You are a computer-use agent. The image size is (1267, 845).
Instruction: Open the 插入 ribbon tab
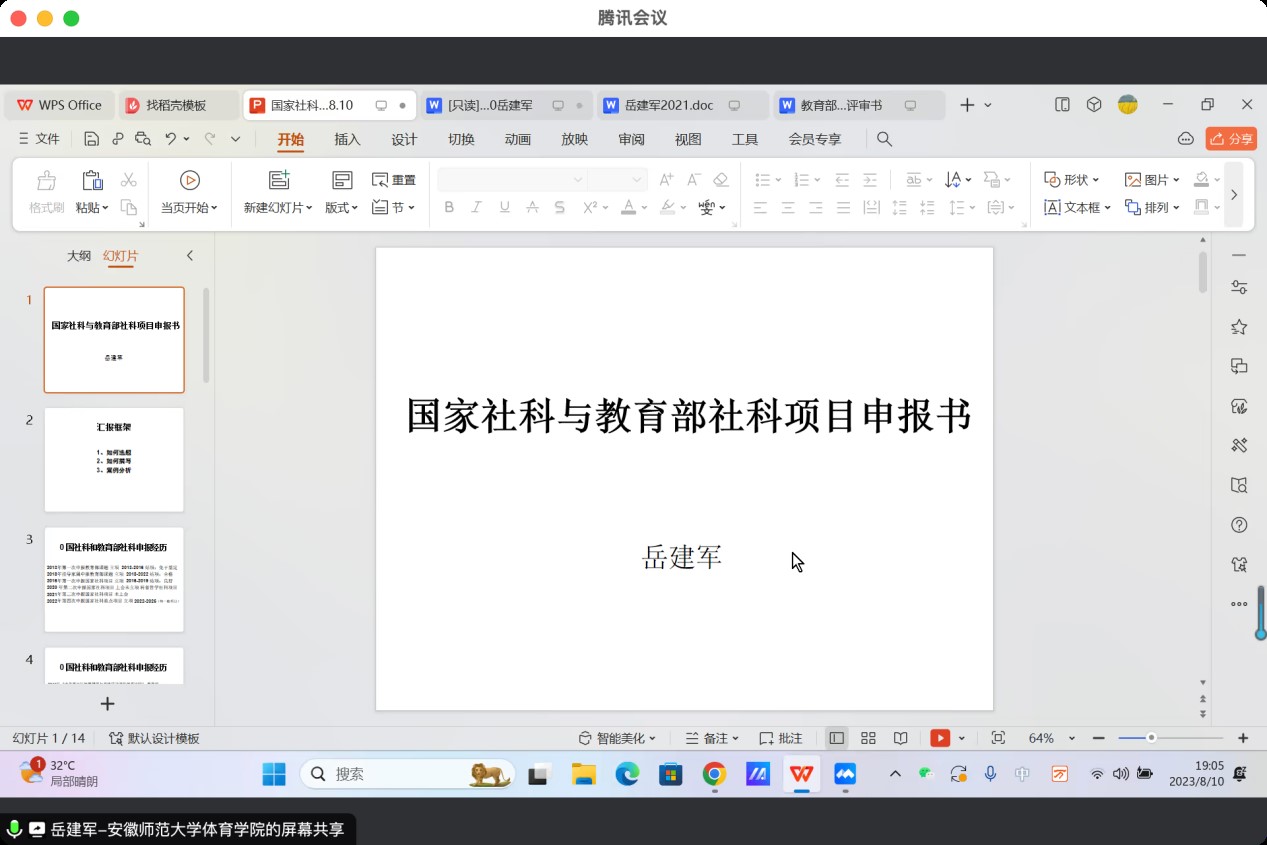(347, 139)
